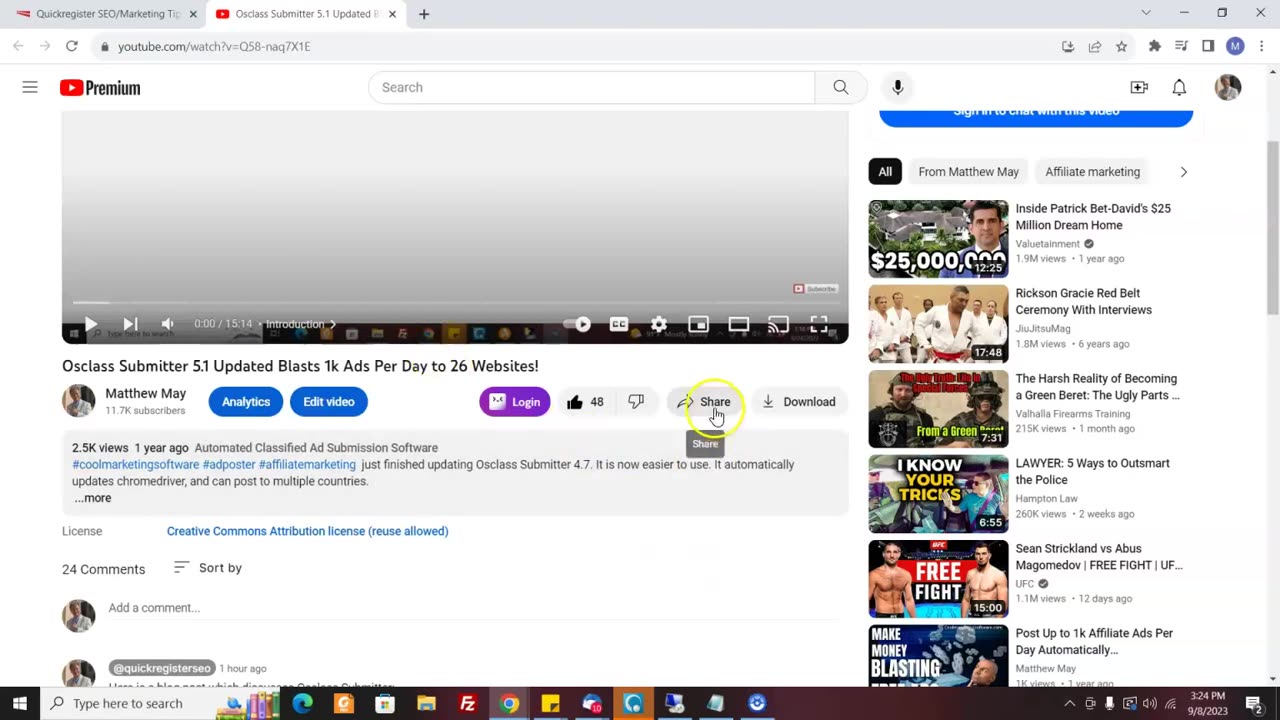
Task: Select the All filter chip
Action: (x=885, y=172)
